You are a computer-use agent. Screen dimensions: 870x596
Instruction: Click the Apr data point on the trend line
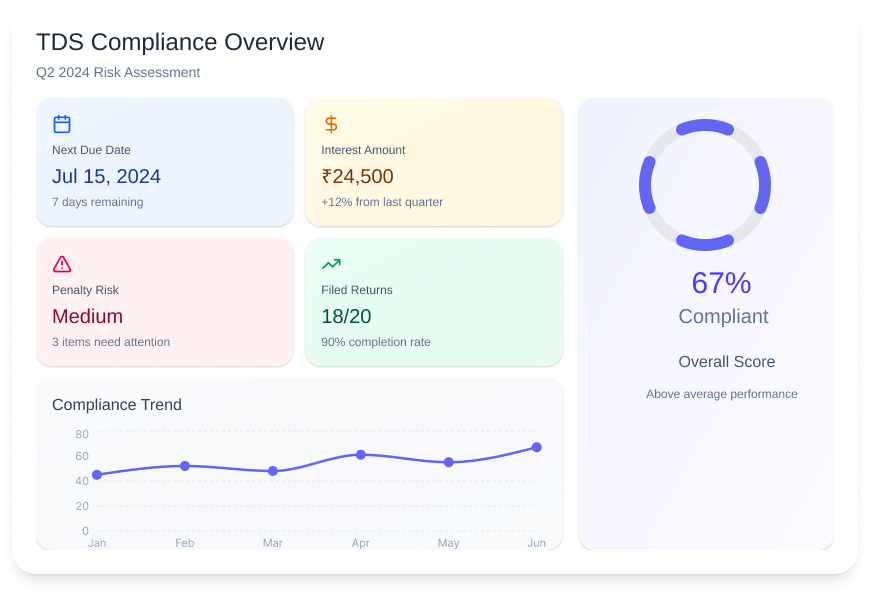click(x=361, y=455)
